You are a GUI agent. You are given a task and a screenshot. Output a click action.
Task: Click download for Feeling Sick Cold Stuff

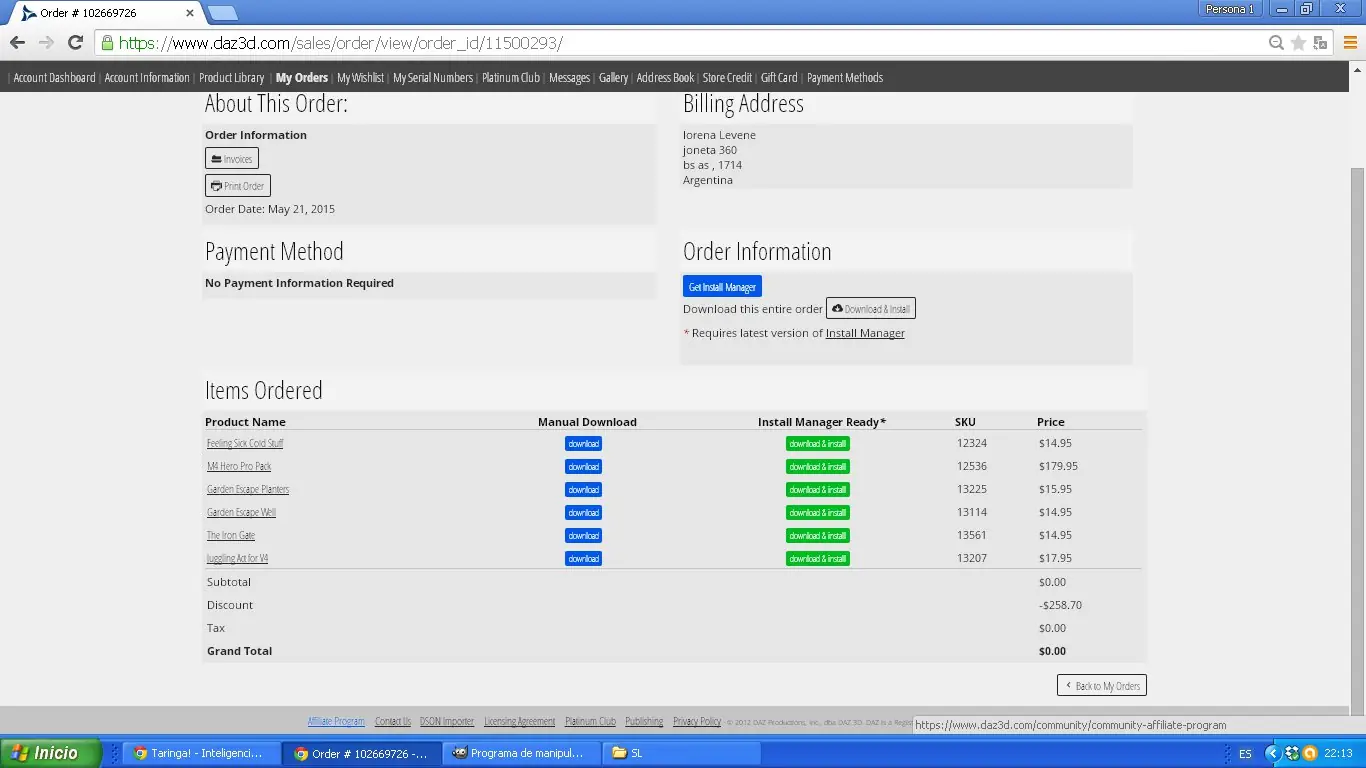pos(584,443)
